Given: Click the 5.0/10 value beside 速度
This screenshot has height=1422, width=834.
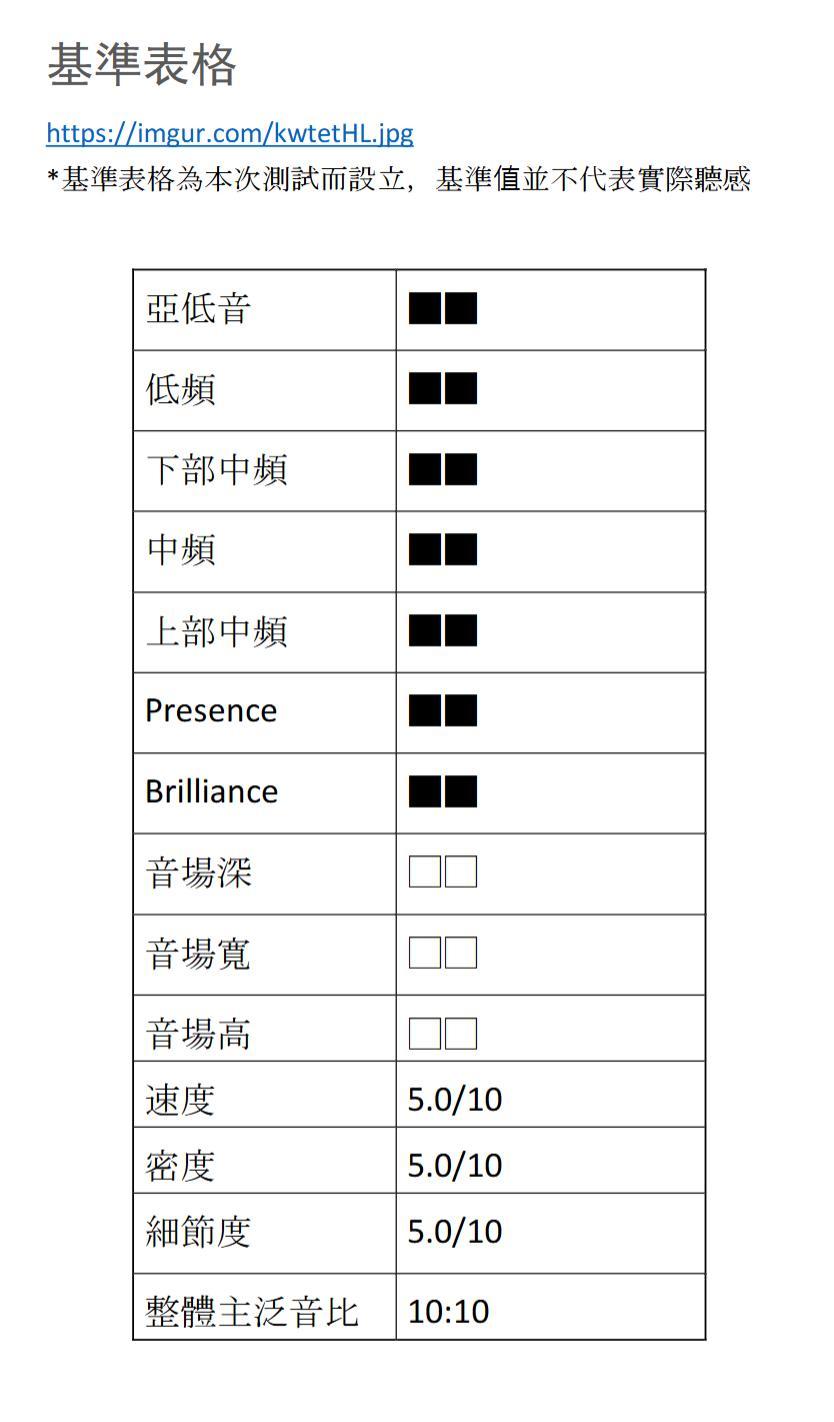Looking at the screenshot, I should click(x=455, y=1099).
